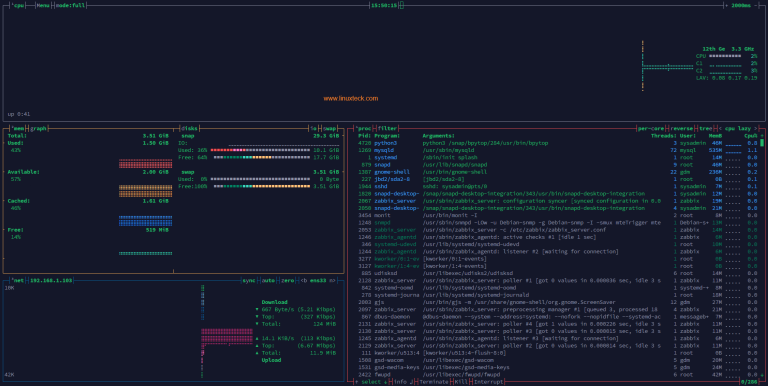Click the clock showing 15:50:15
The image size is (768, 386).
[x=384, y=5]
